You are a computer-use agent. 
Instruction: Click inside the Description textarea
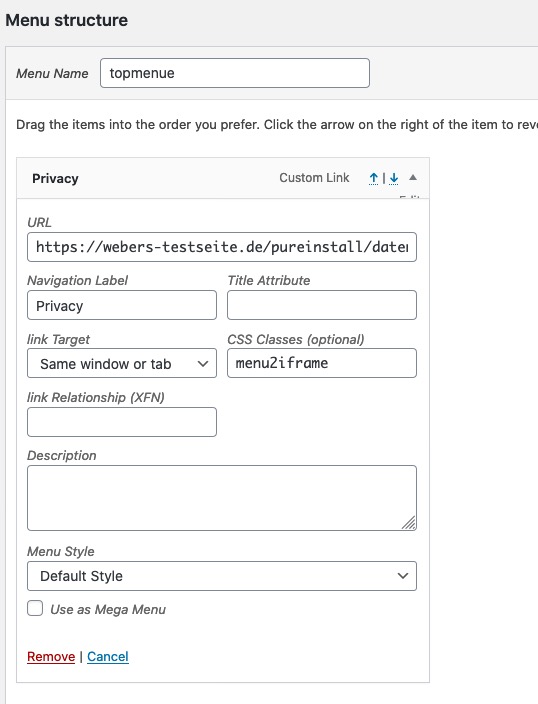222,498
